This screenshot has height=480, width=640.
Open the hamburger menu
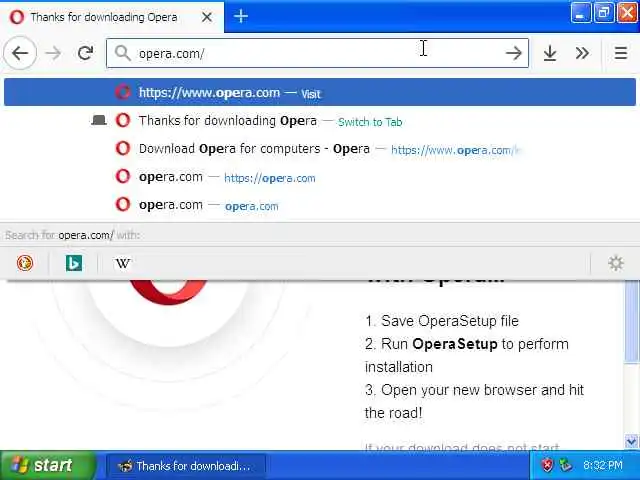[621, 53]
